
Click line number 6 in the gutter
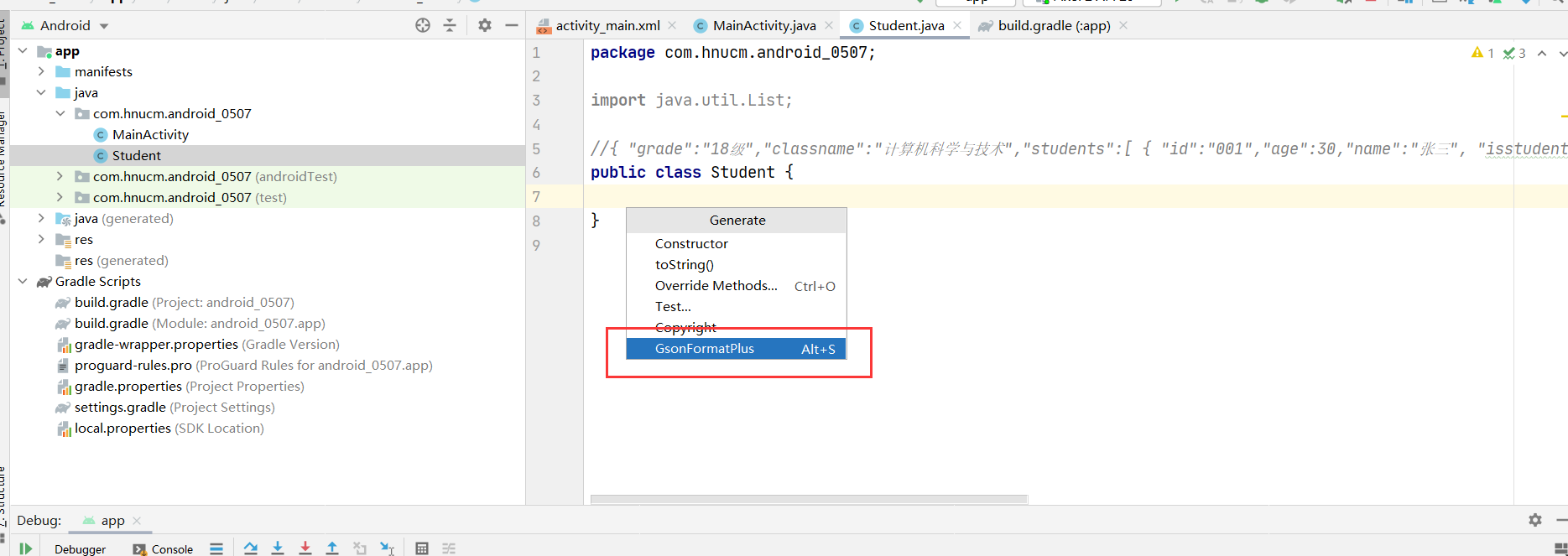[536, 173]
